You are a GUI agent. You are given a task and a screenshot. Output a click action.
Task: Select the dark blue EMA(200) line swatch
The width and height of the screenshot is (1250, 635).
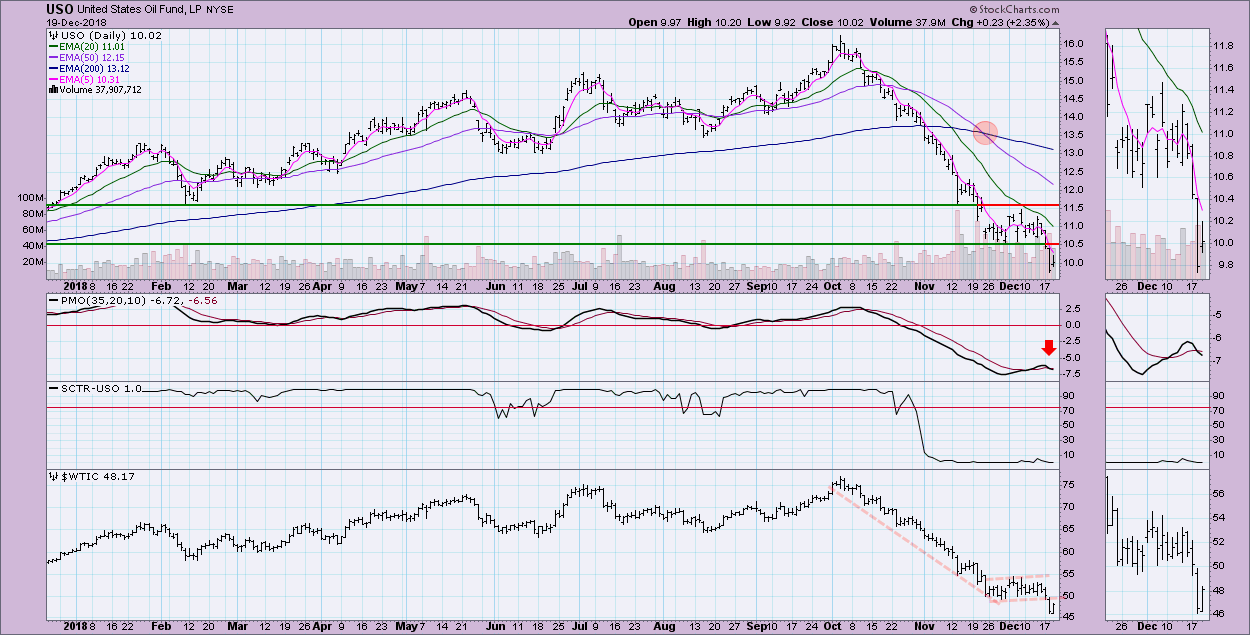pos(54,68)
